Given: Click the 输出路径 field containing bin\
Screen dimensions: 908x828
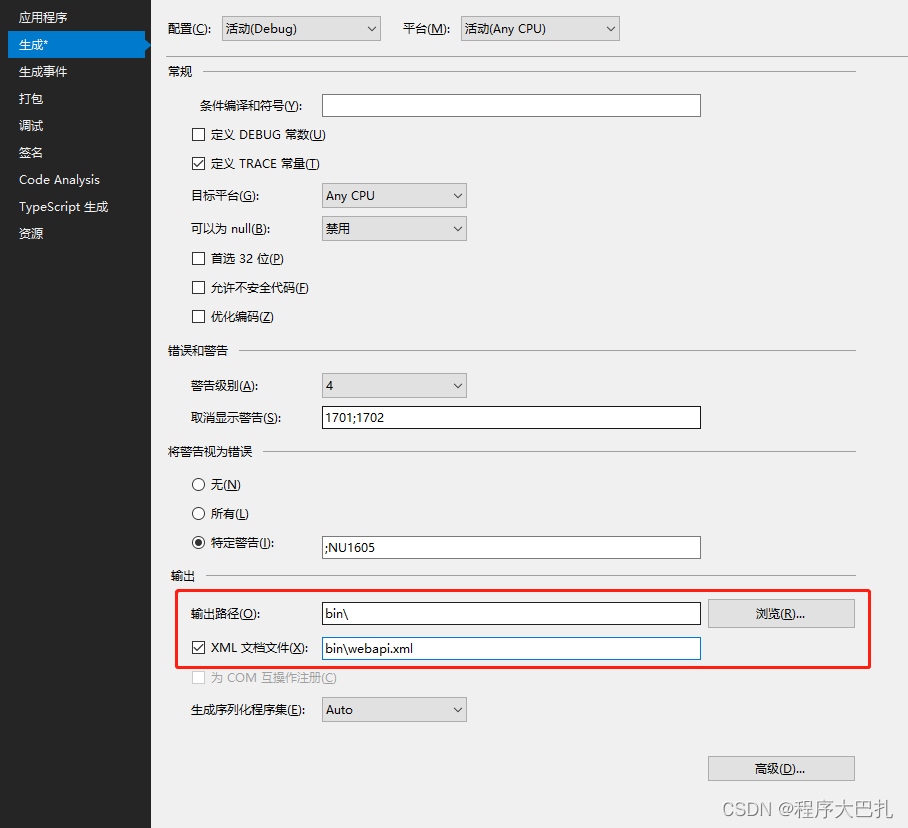Looking at the screenshot, I should pyautogui.click(x=511, y=614).
